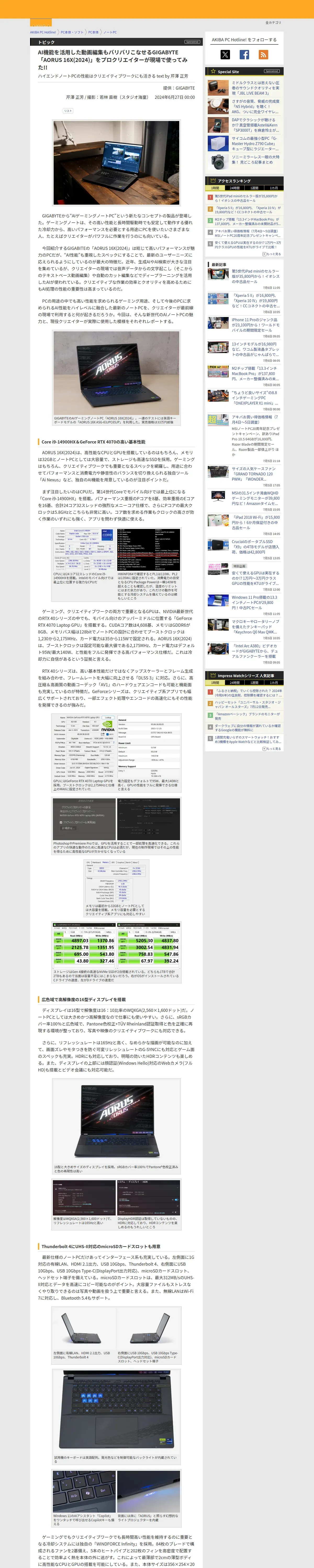Open the ノートPC breadcrumb link
314x1568 pixels.
110,32
